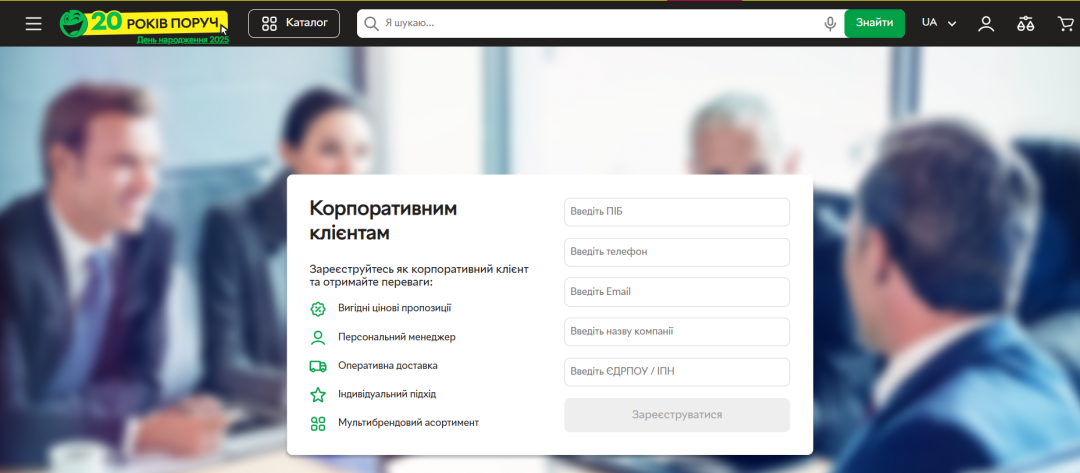This screenshot has width=1080, height=473.
Task: Expand the UA language dropdown
Action: click(939, 23)
